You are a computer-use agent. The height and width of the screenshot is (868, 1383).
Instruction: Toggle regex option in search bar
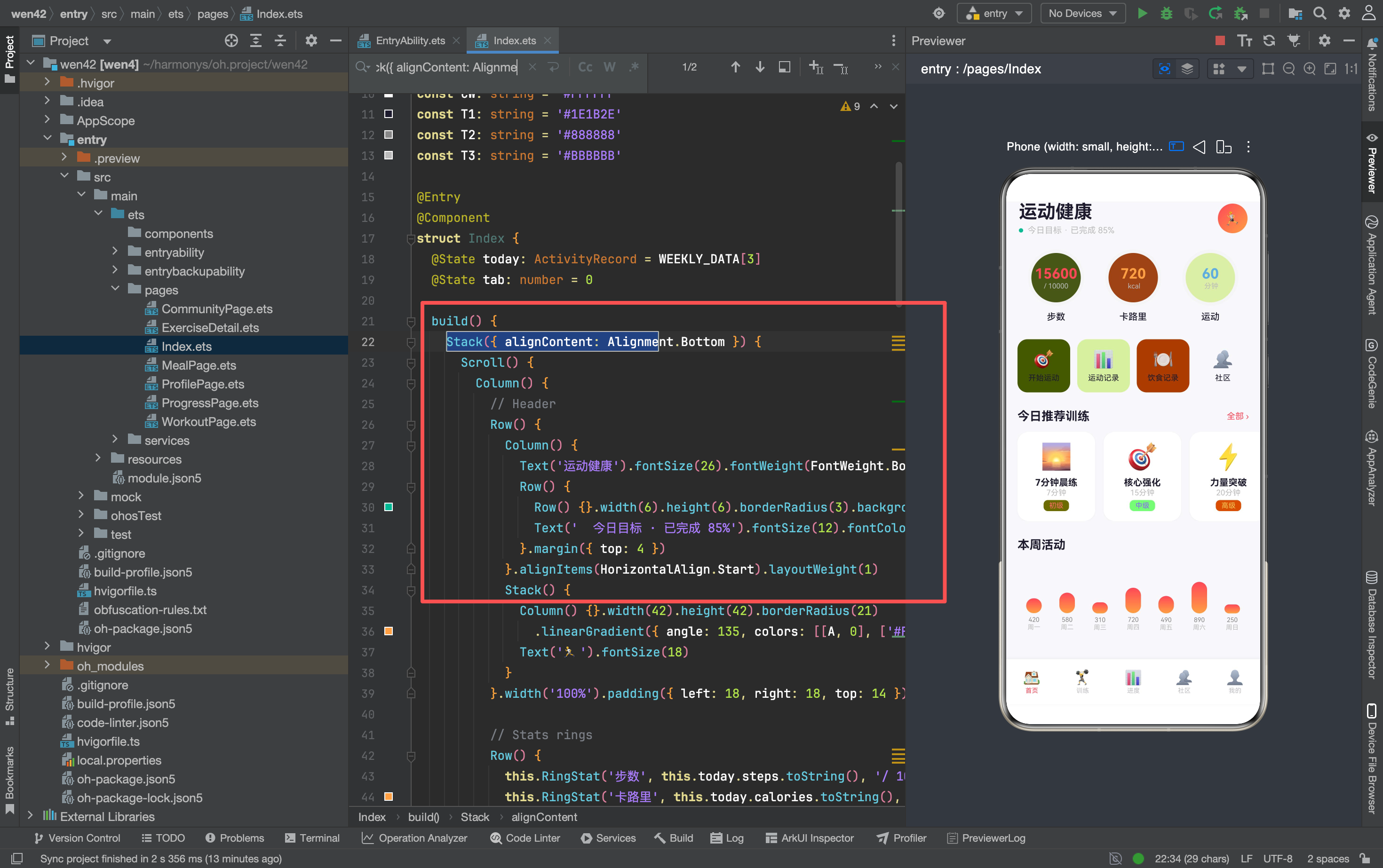coord(634,67)
